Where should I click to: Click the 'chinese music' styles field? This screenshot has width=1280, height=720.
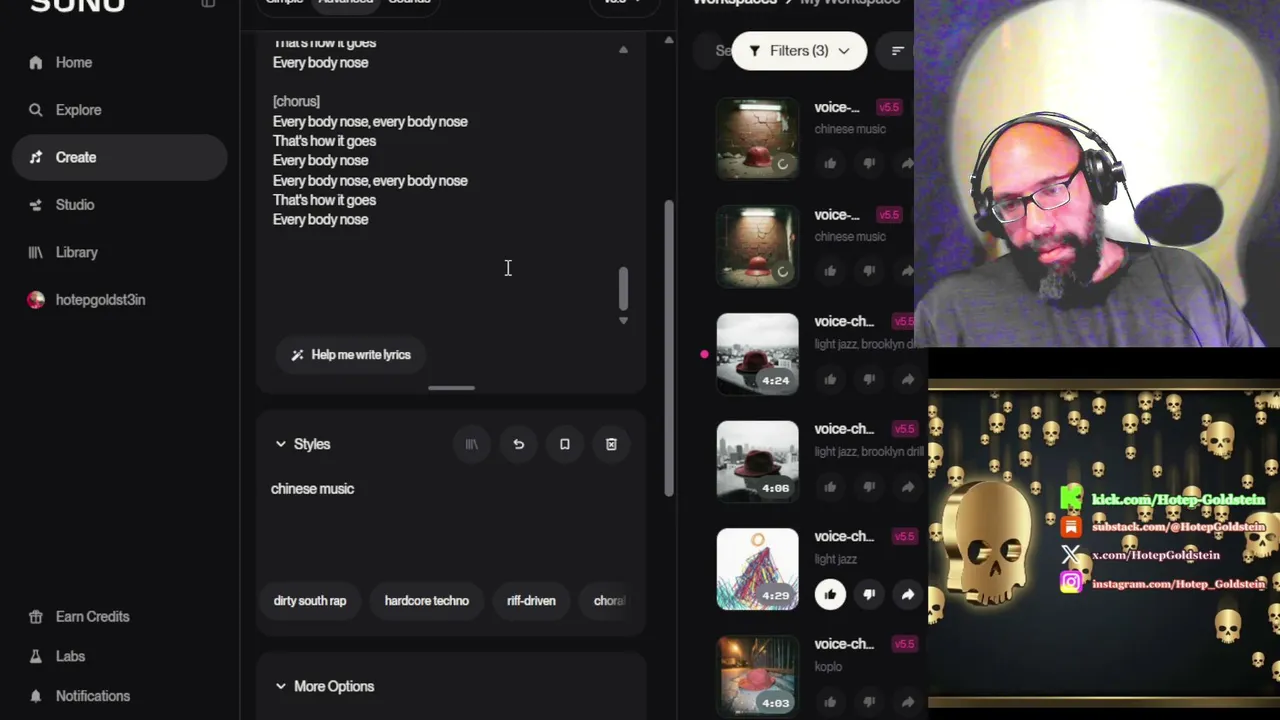pos(450,518)
